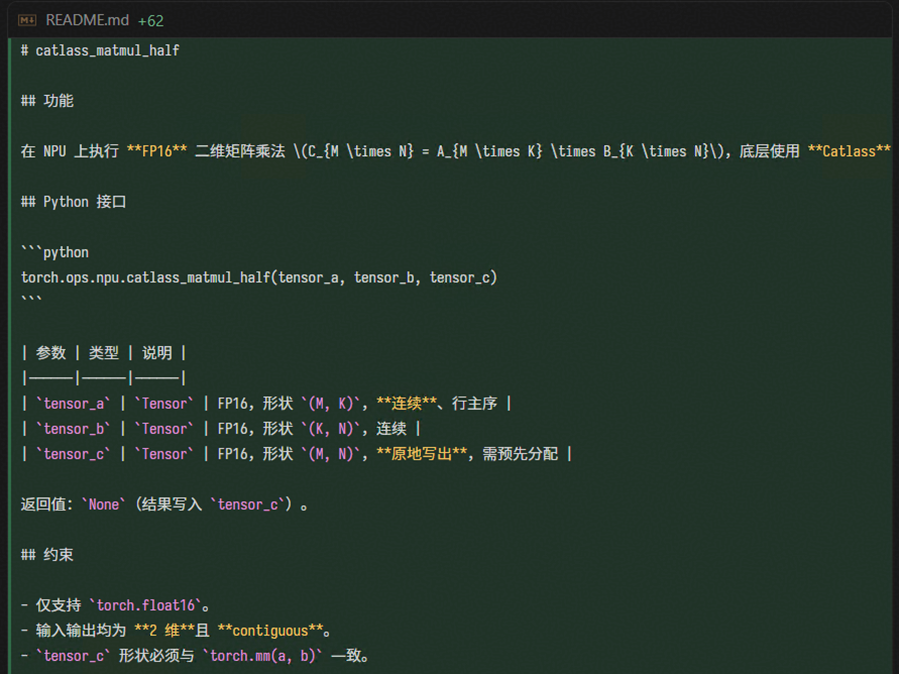Click the table header row '参数 | 类型 | 说明'
This screenshot has width=899, height=674.
104,353
